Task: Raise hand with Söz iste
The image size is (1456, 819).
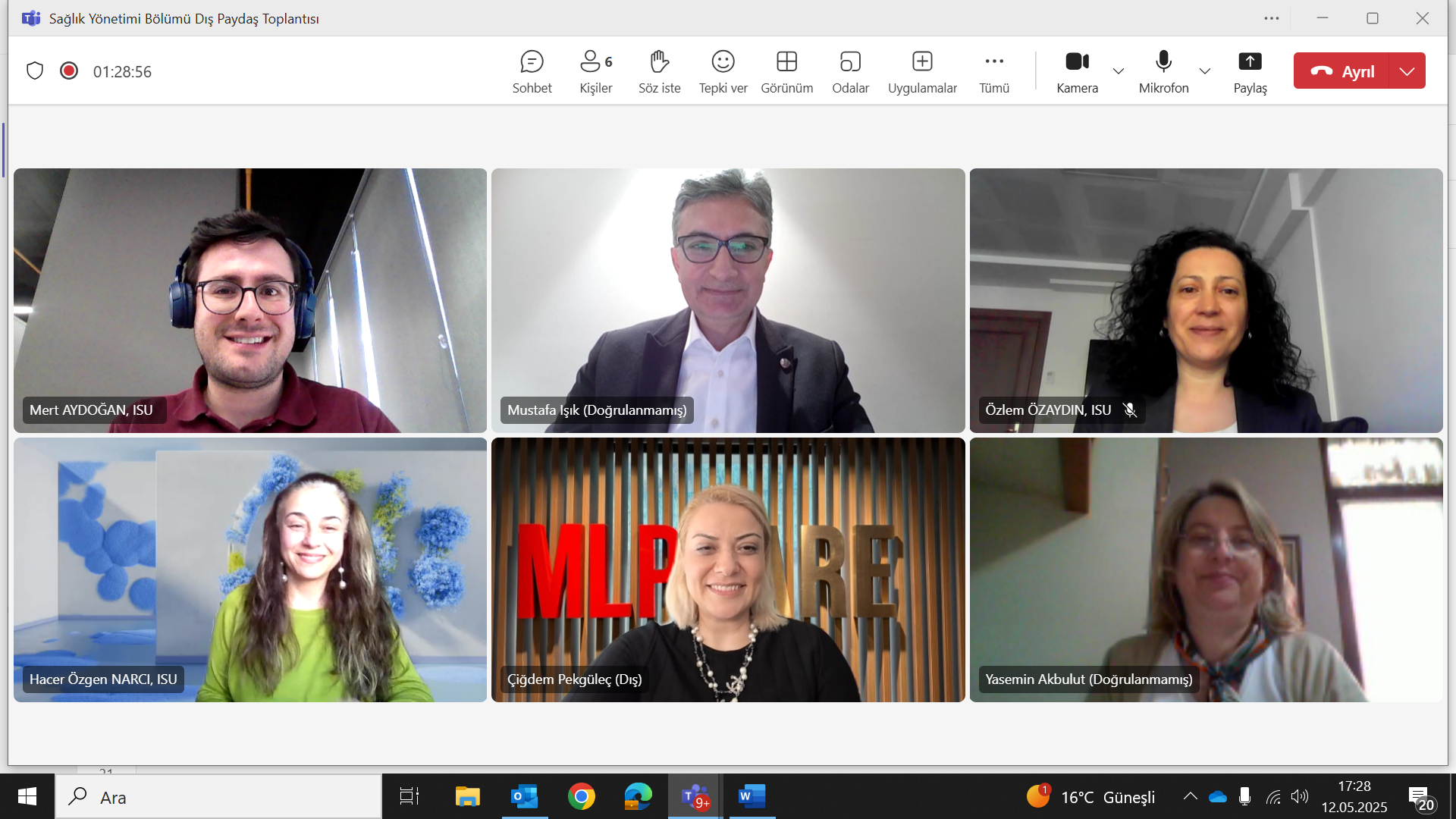Action: coord(659,71)
